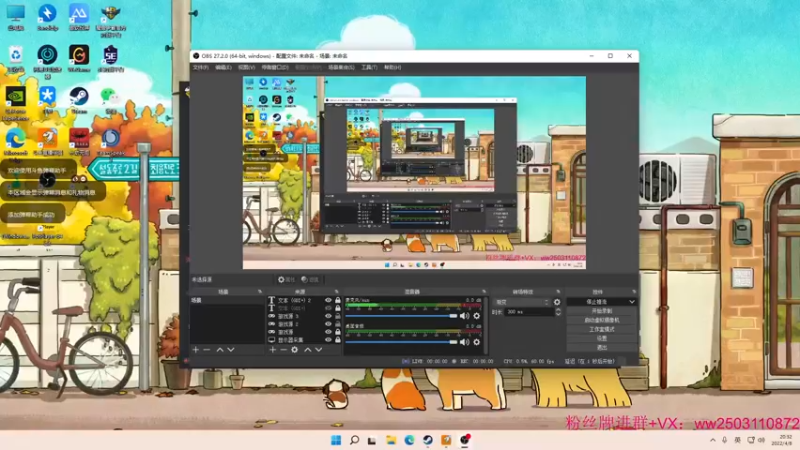
Task: Toggle visibility of 游戏源 2
Action: (x=328, y=324)
